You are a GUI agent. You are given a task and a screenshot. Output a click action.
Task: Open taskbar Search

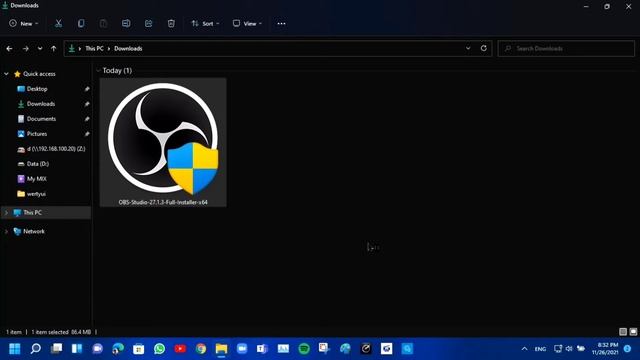36,349
